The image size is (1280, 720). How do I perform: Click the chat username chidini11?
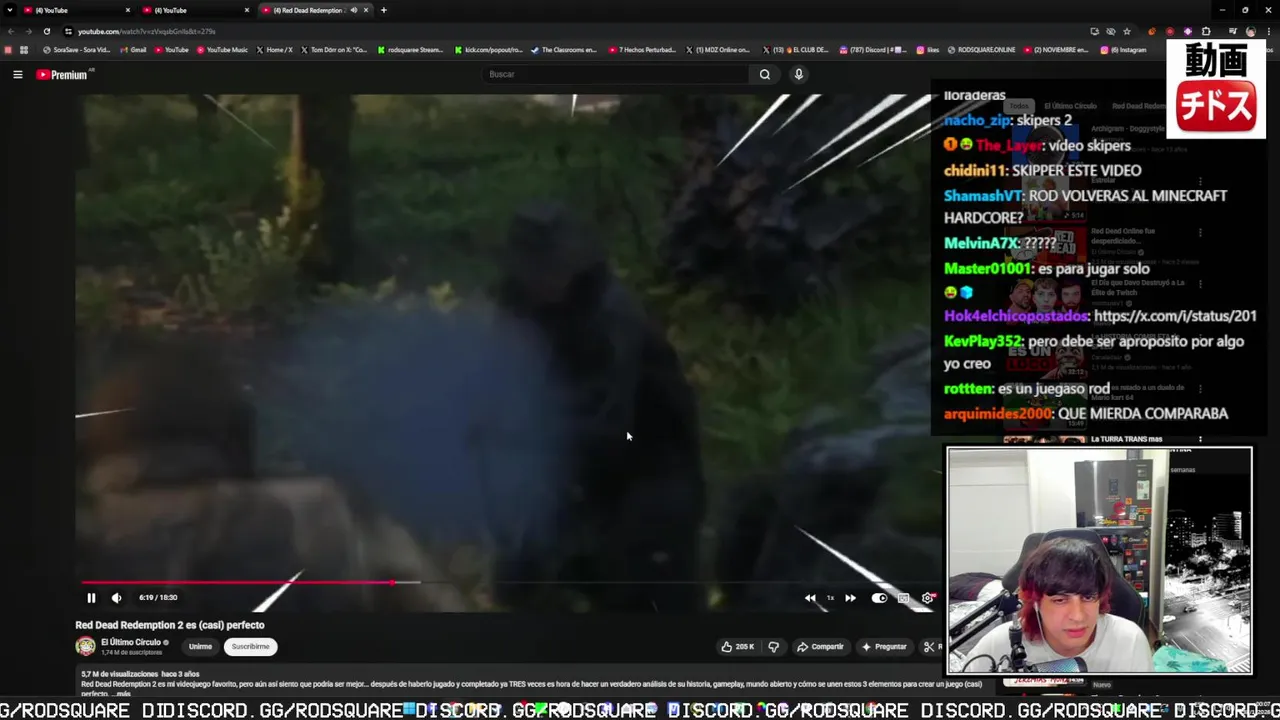[x=976, y=171]
